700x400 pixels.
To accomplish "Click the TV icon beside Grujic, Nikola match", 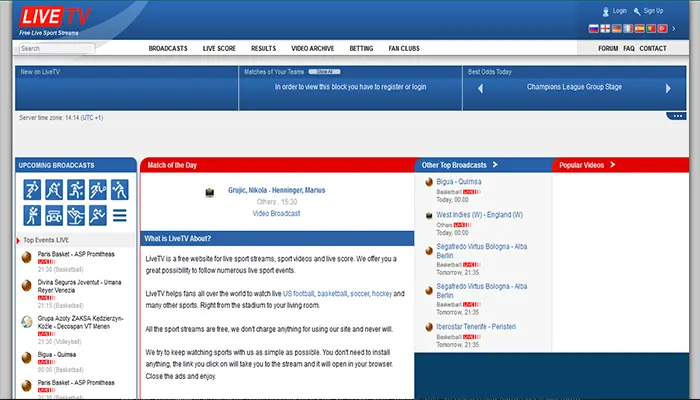I will coord(209,192).
